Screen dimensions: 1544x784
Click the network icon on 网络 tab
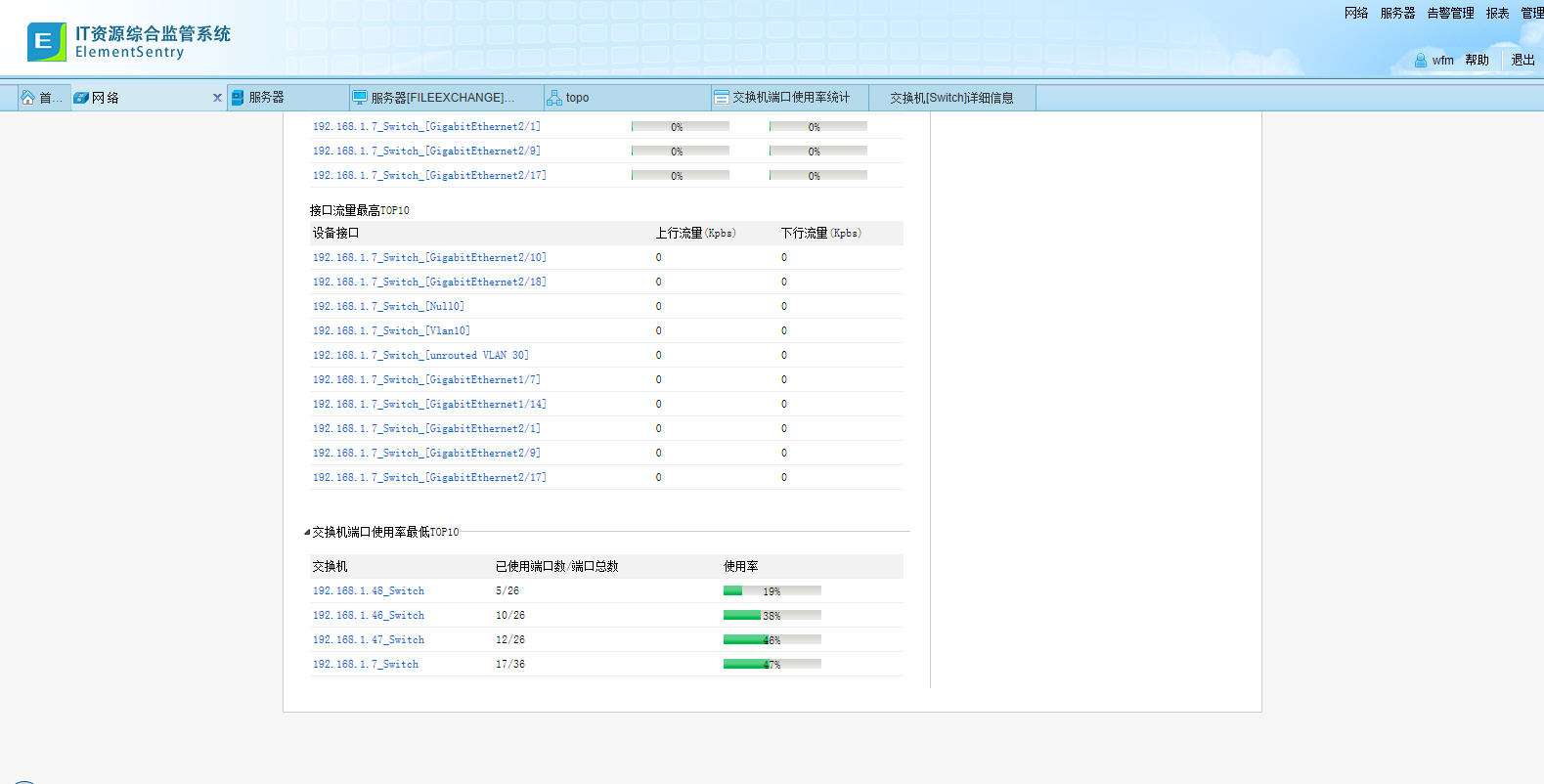click(82, 98)
